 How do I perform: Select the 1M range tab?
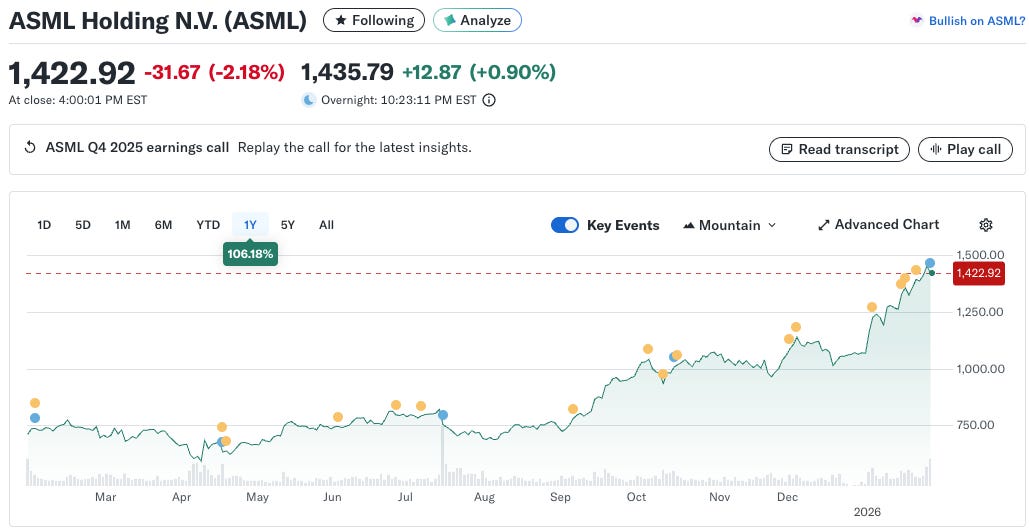tap(123, 225)
